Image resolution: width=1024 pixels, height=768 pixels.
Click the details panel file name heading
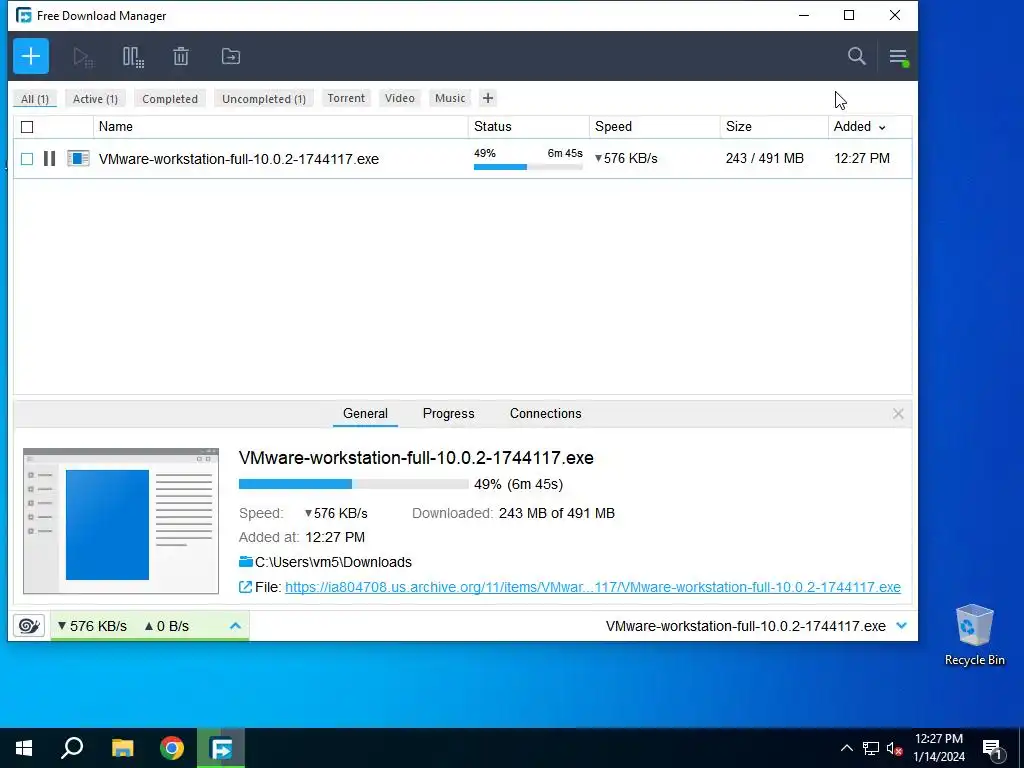pos(416,458)
